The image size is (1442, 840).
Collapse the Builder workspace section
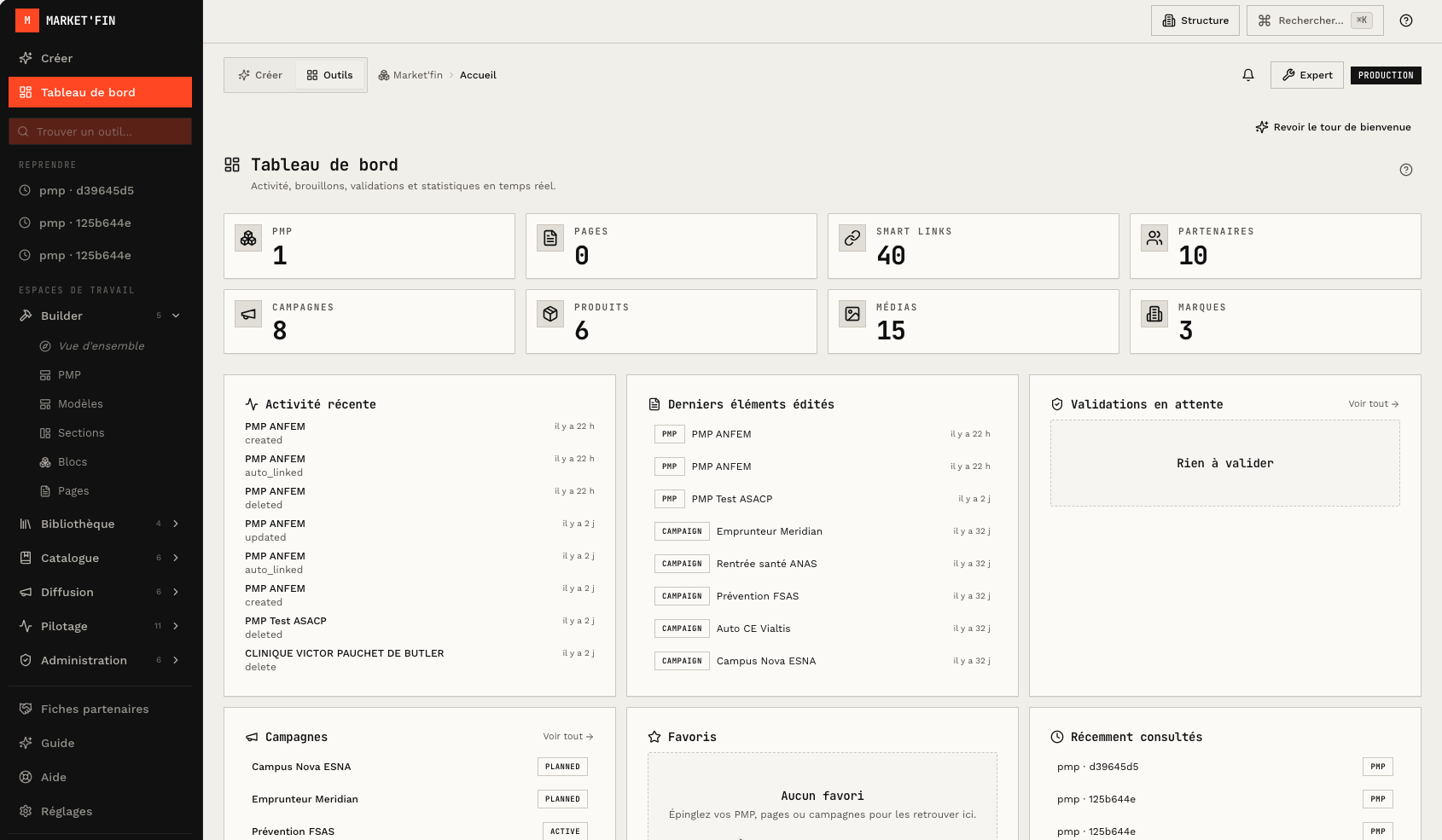pos(101,316)
